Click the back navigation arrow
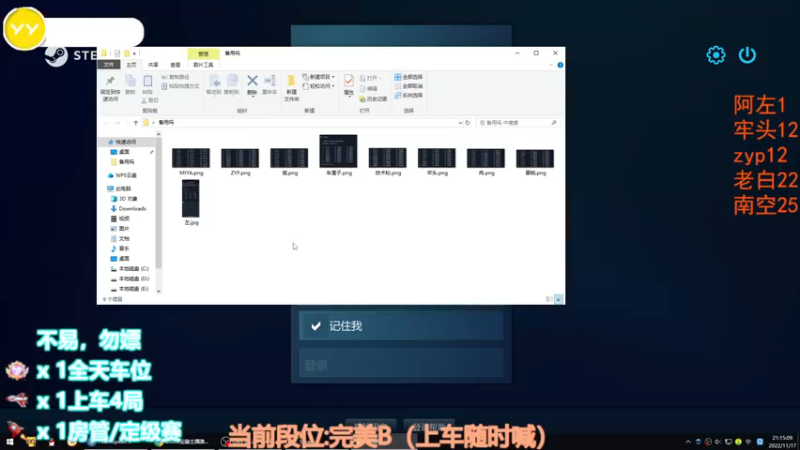 coord(106,122)
